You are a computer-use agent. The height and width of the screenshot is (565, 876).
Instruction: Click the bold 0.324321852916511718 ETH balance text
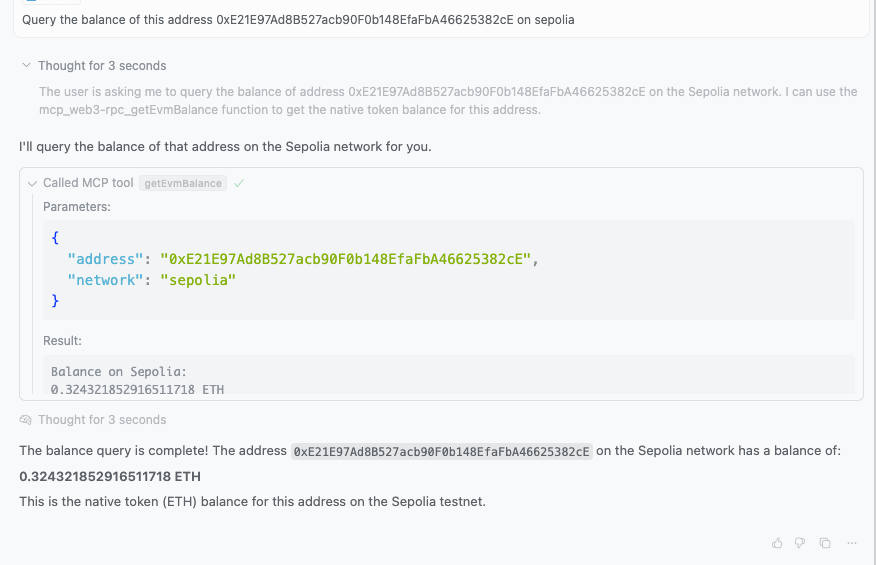tap(110, 476)
